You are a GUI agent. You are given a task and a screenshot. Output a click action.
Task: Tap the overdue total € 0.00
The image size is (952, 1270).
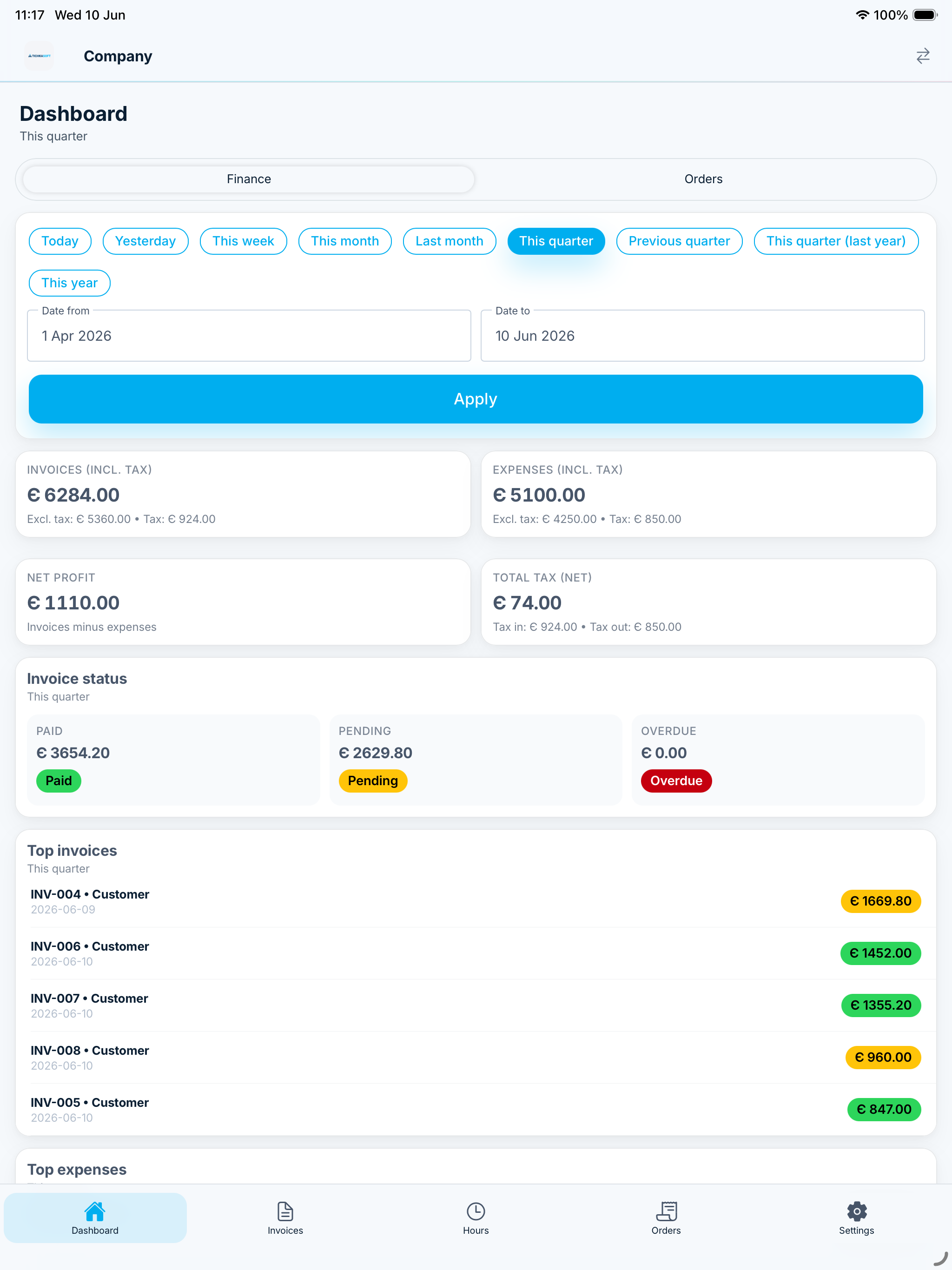pyautogui.click(x=664, y=753)
